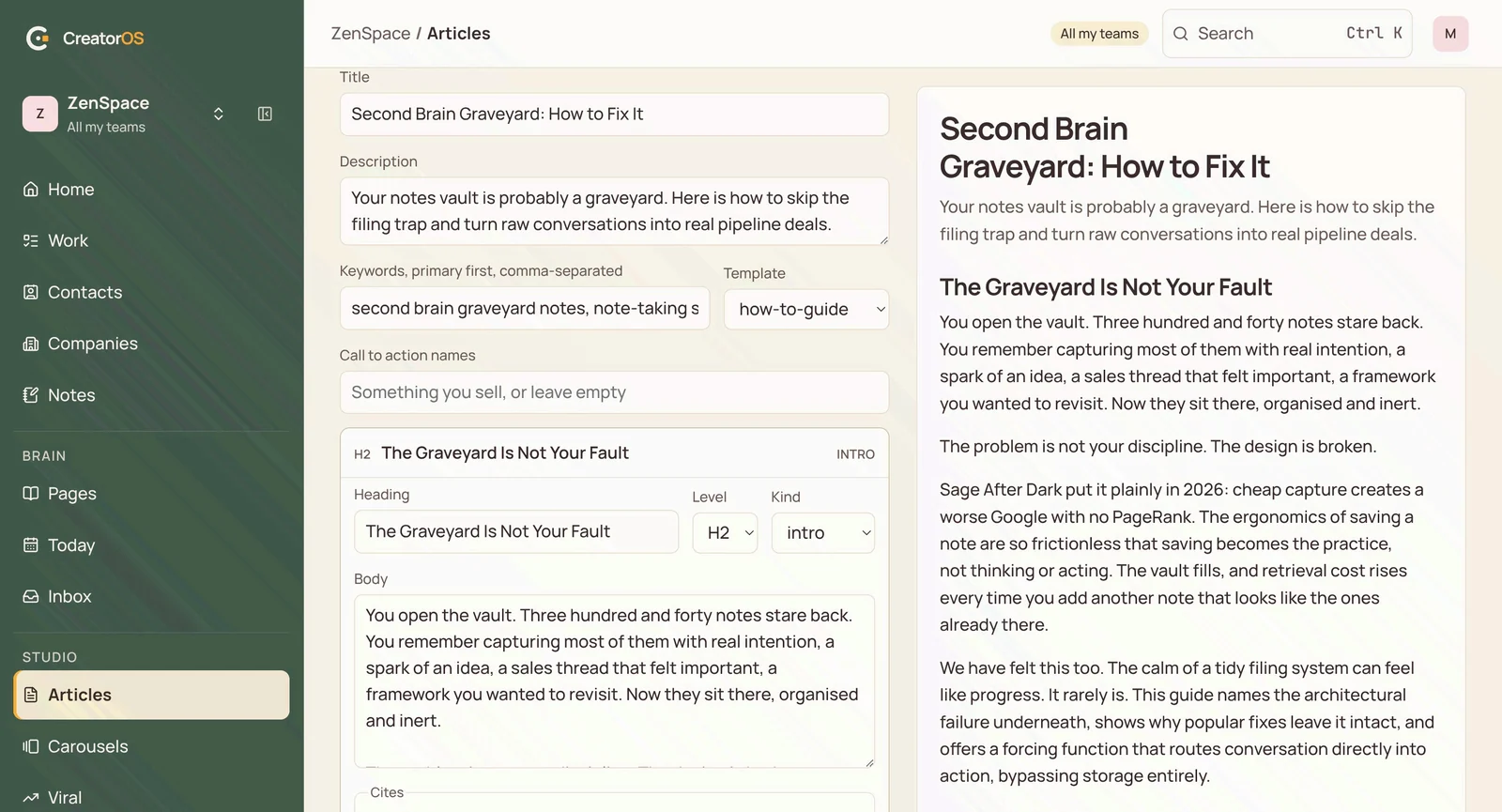Go to Home in the sidebar
1502x812 pixels.
(x=151, y=189)
